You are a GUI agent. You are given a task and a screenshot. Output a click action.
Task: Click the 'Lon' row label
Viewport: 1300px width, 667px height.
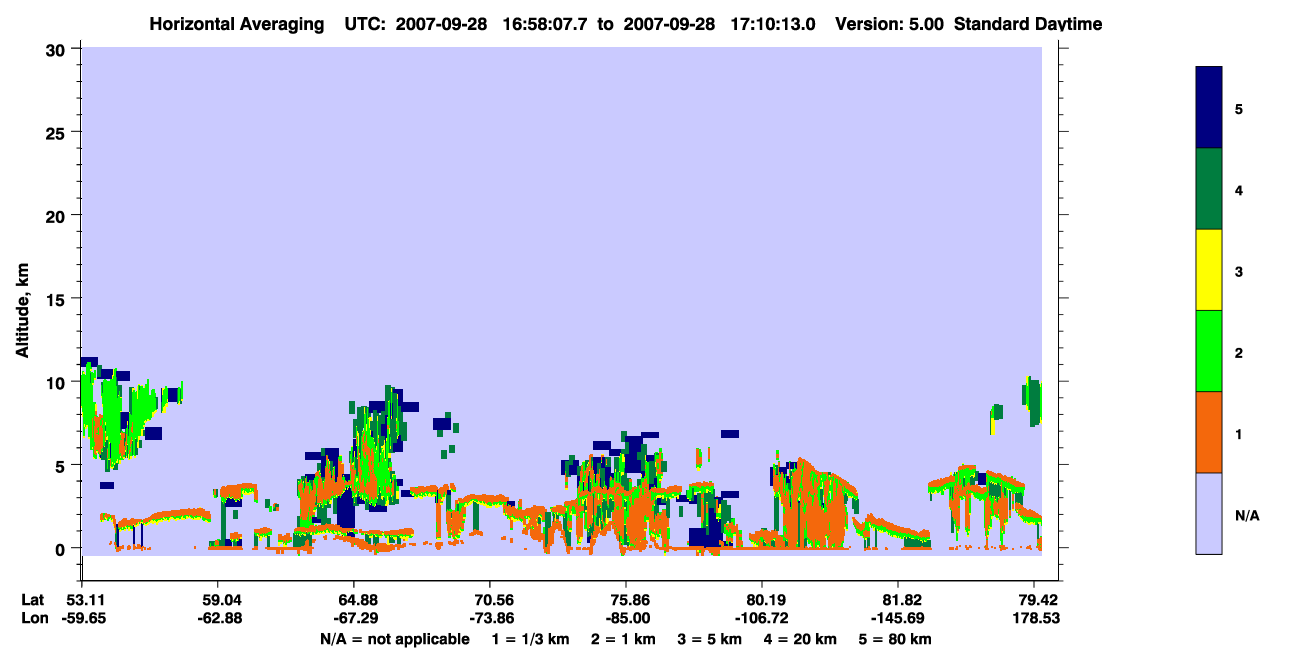(33, 618)
